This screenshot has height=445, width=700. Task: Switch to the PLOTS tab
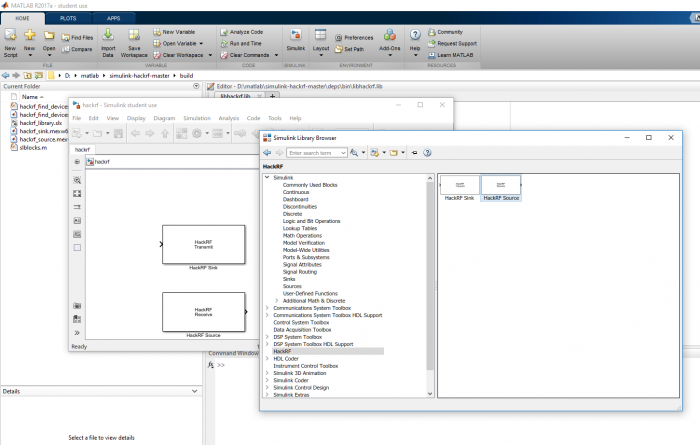tap(68, 18)
